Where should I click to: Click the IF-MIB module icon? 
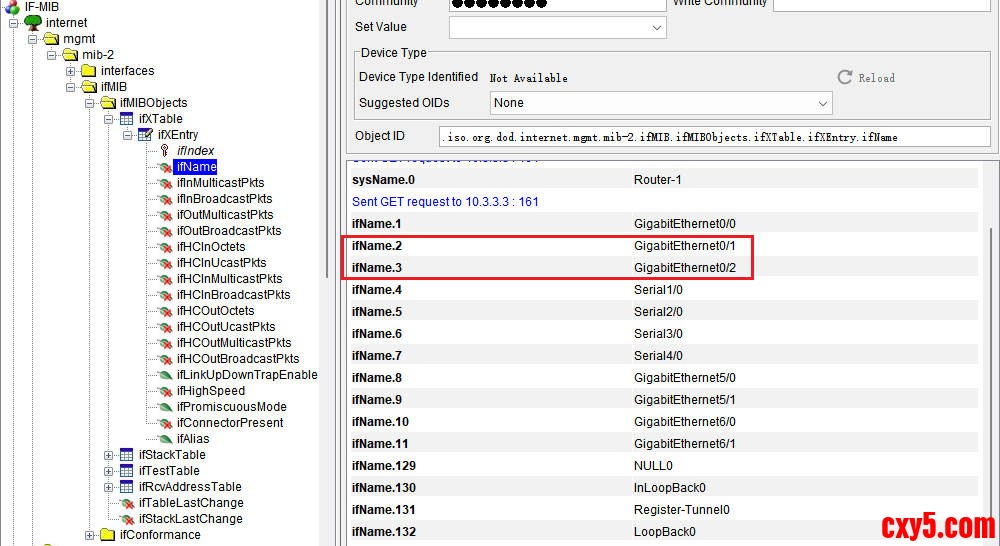click(12, 6)
